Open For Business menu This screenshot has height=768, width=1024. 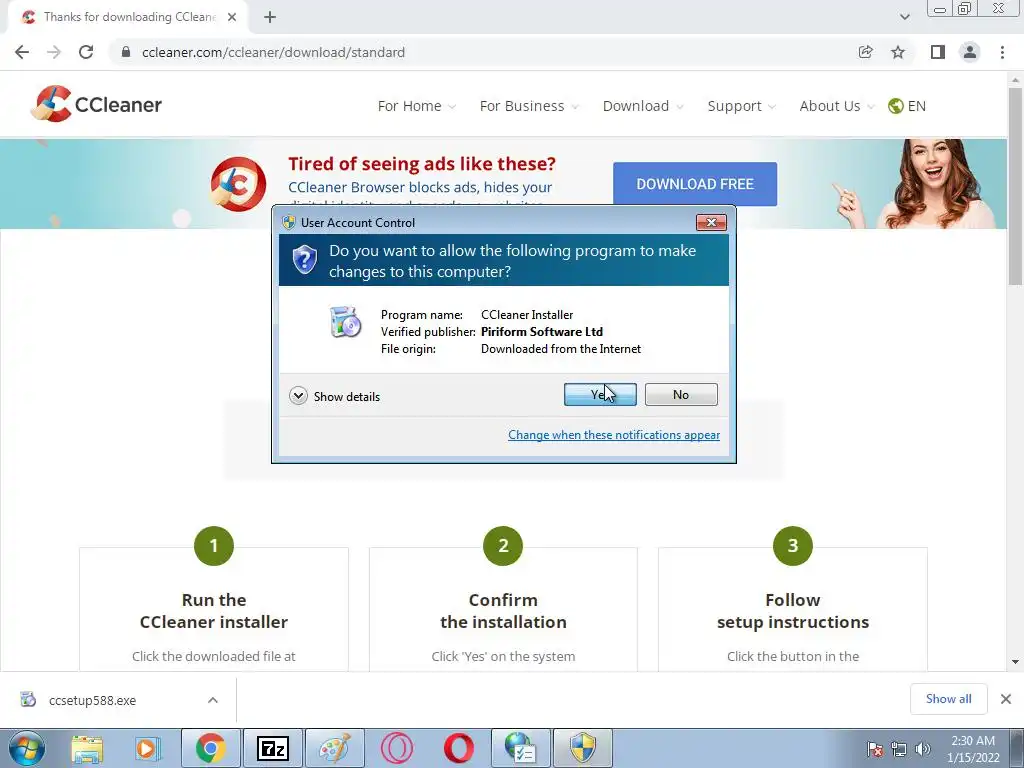coord(528,106)
